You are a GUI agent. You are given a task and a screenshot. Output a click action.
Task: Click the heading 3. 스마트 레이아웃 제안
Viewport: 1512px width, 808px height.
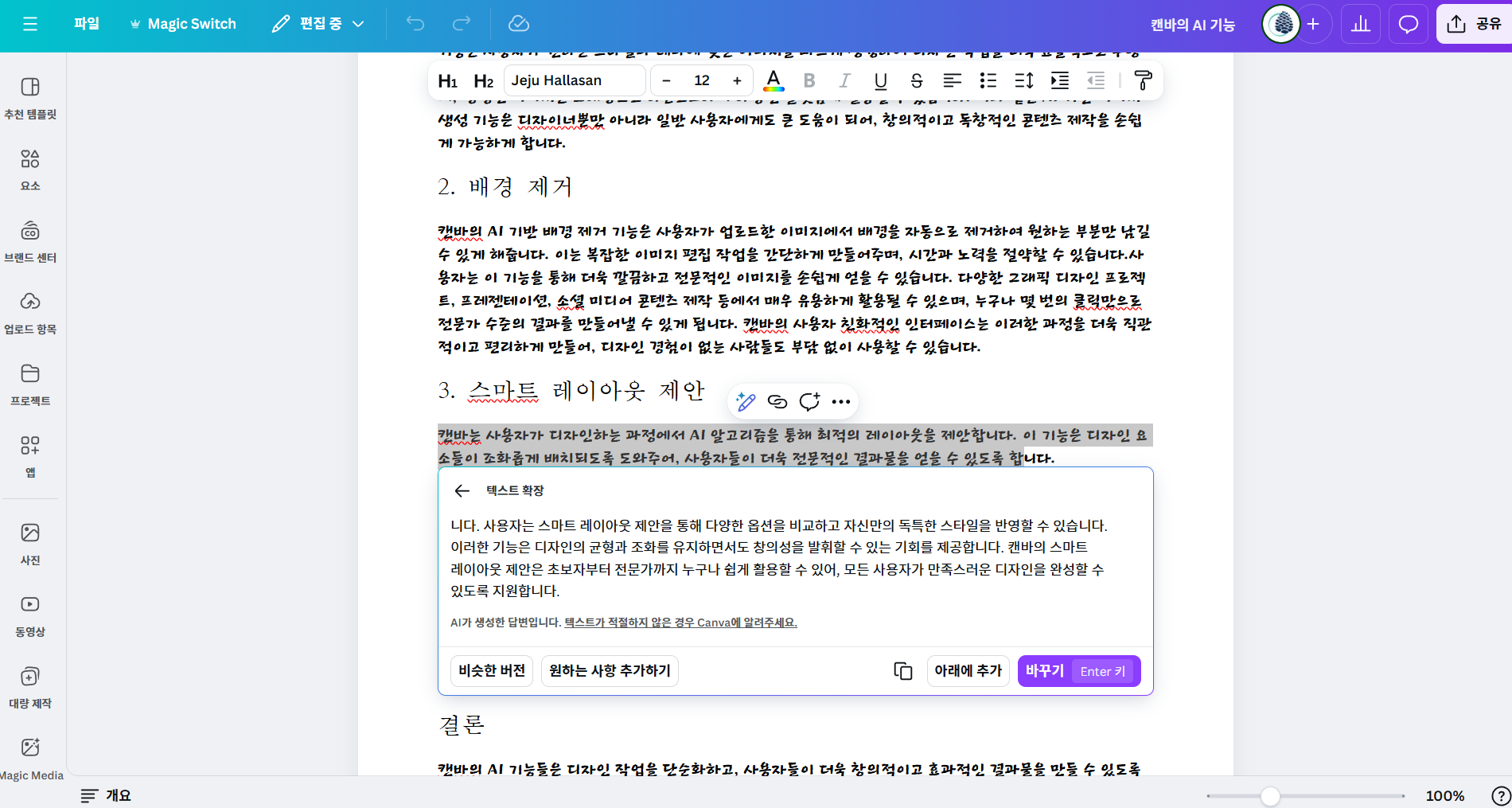571,391
